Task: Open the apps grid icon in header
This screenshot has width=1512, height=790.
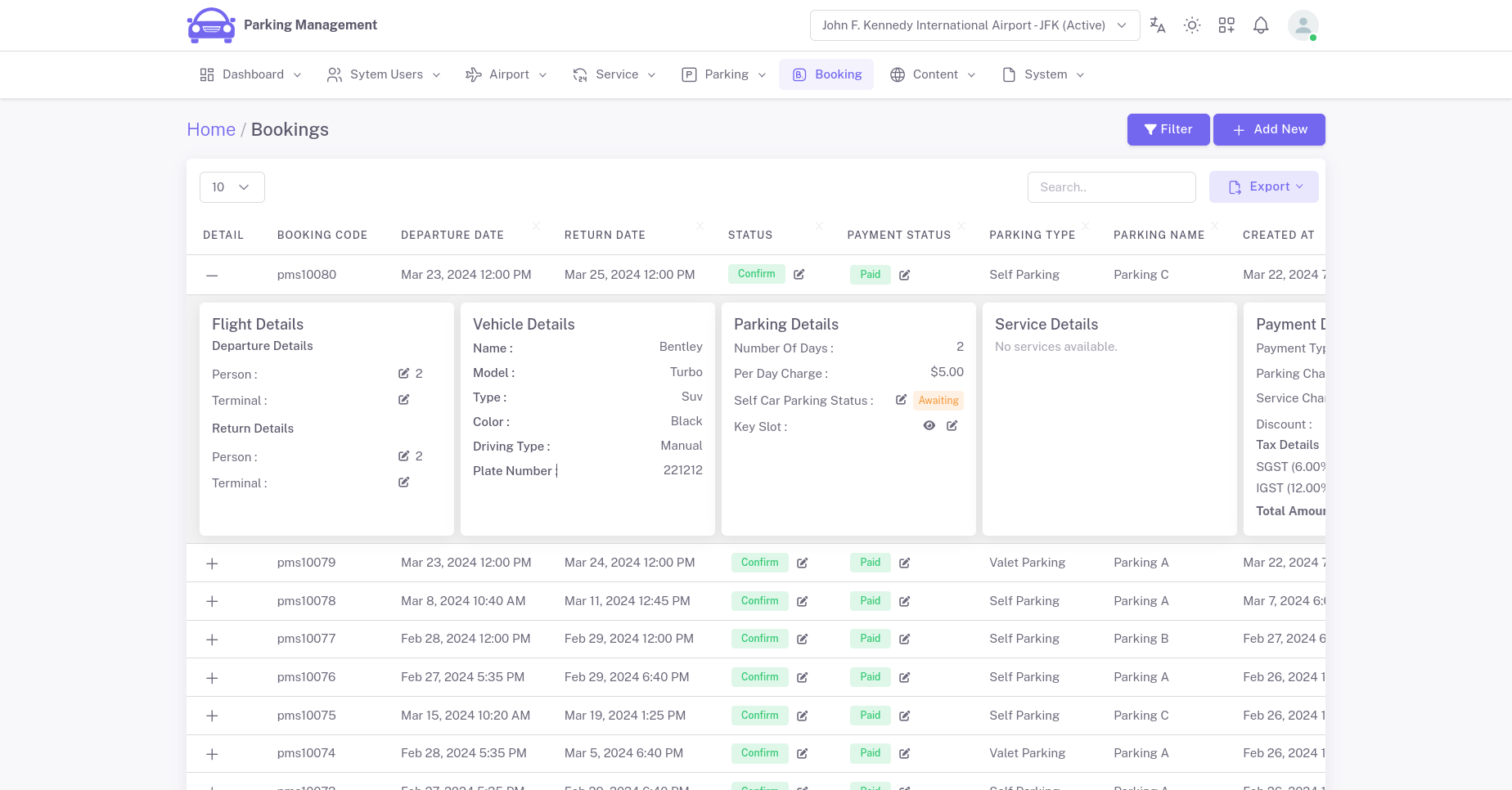Action: [x=1226, y=25]
